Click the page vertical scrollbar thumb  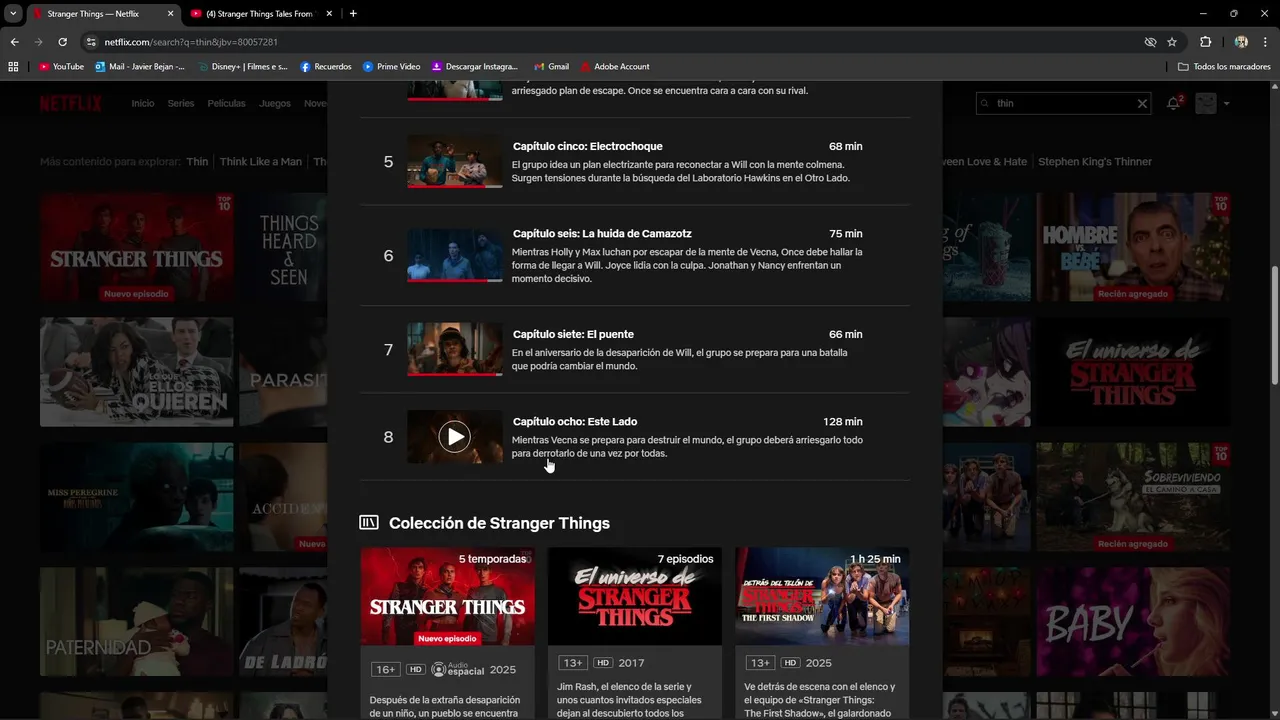point(1274,325)
